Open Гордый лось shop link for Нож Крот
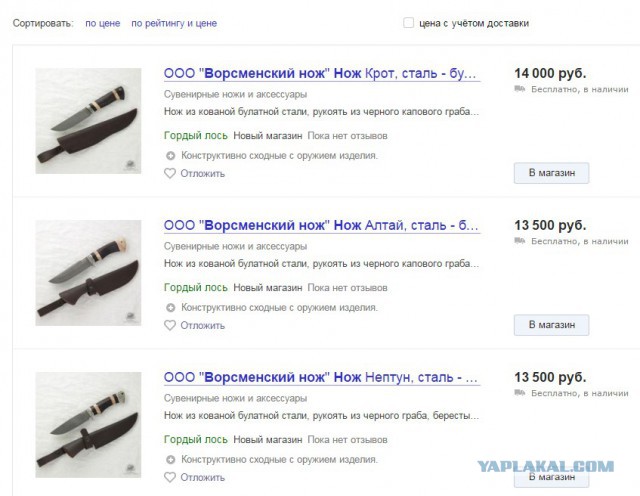The width and height of the screenshot is (640, 496). pos(196,136)
